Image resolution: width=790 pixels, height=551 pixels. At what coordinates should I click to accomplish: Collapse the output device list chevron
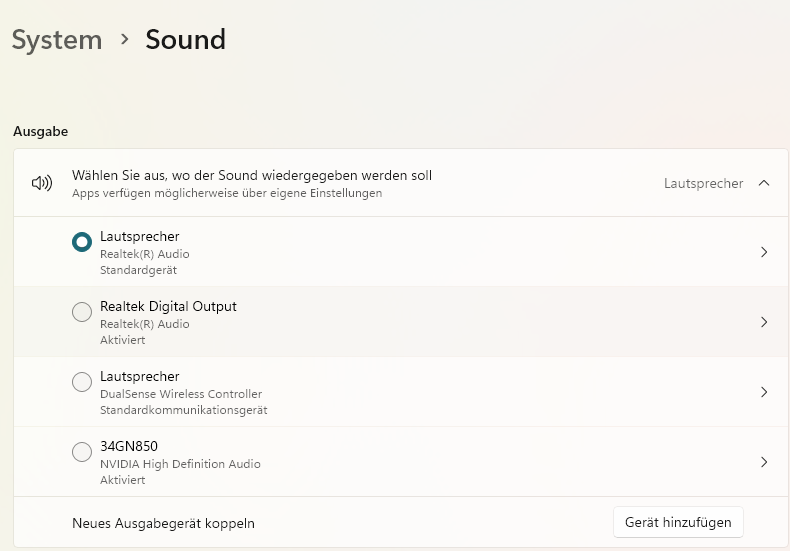click(764, 183)
